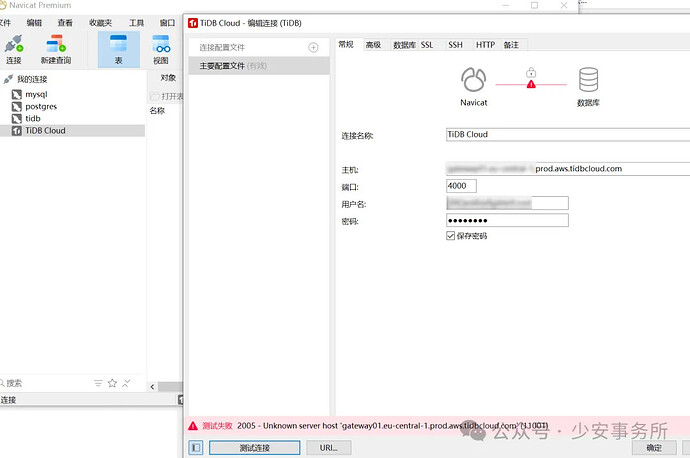Viewport: 690px width, 458px height.
Task: Click the 名称 column header
Action: tap(157, 110)
